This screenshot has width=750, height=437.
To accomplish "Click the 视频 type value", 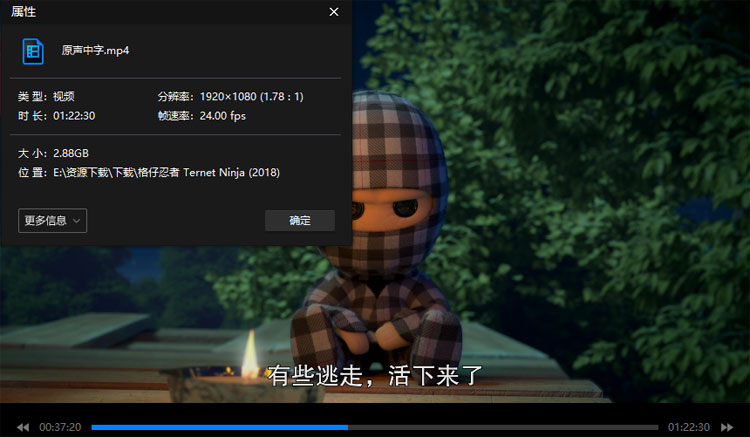I will [x=63, y=97].
